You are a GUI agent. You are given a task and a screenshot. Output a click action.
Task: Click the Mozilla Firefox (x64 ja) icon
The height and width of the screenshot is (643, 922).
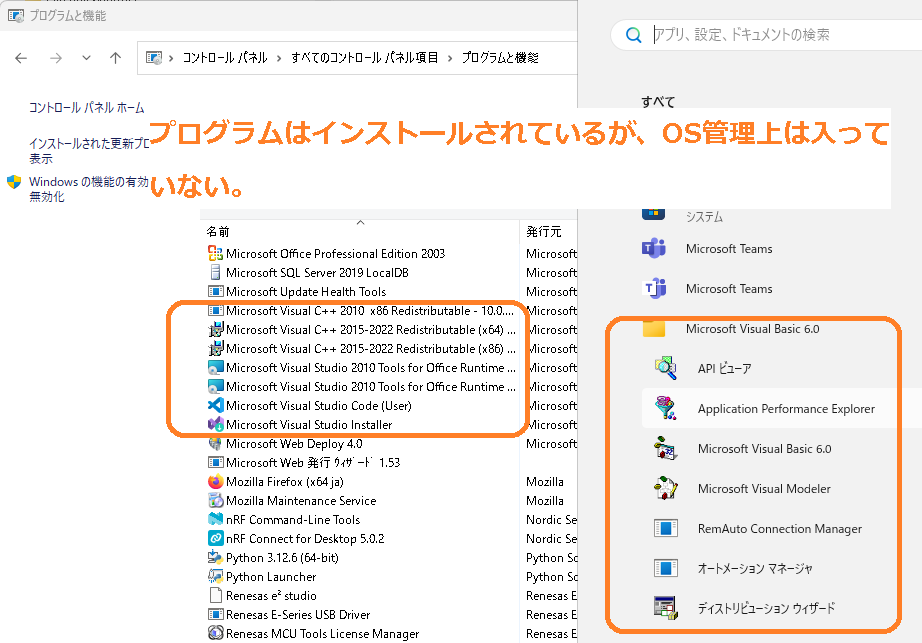(x=215, y=481)
